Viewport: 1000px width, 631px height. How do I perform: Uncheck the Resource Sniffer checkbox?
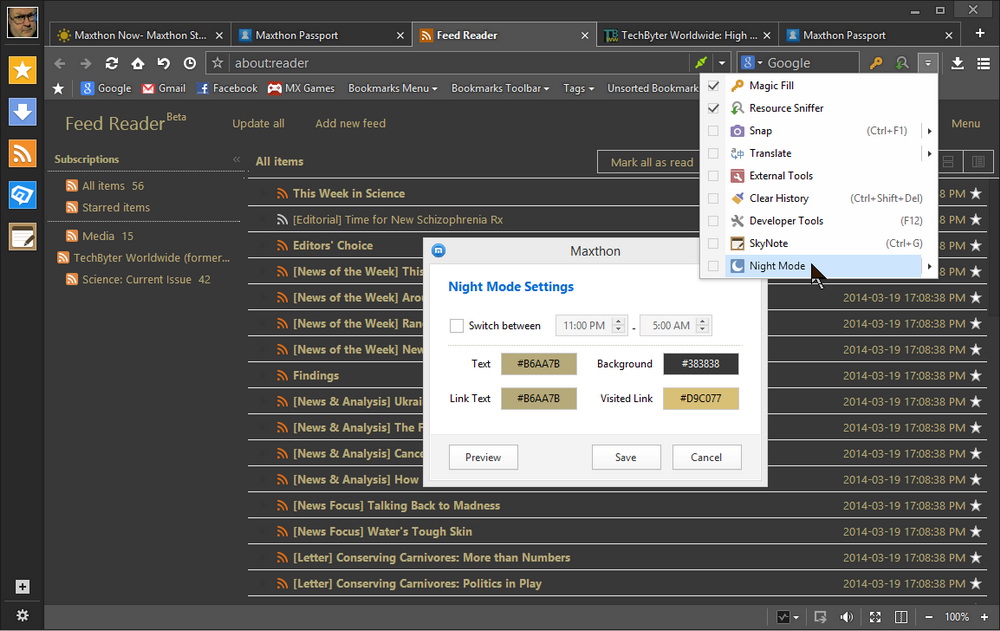(713, 108)
